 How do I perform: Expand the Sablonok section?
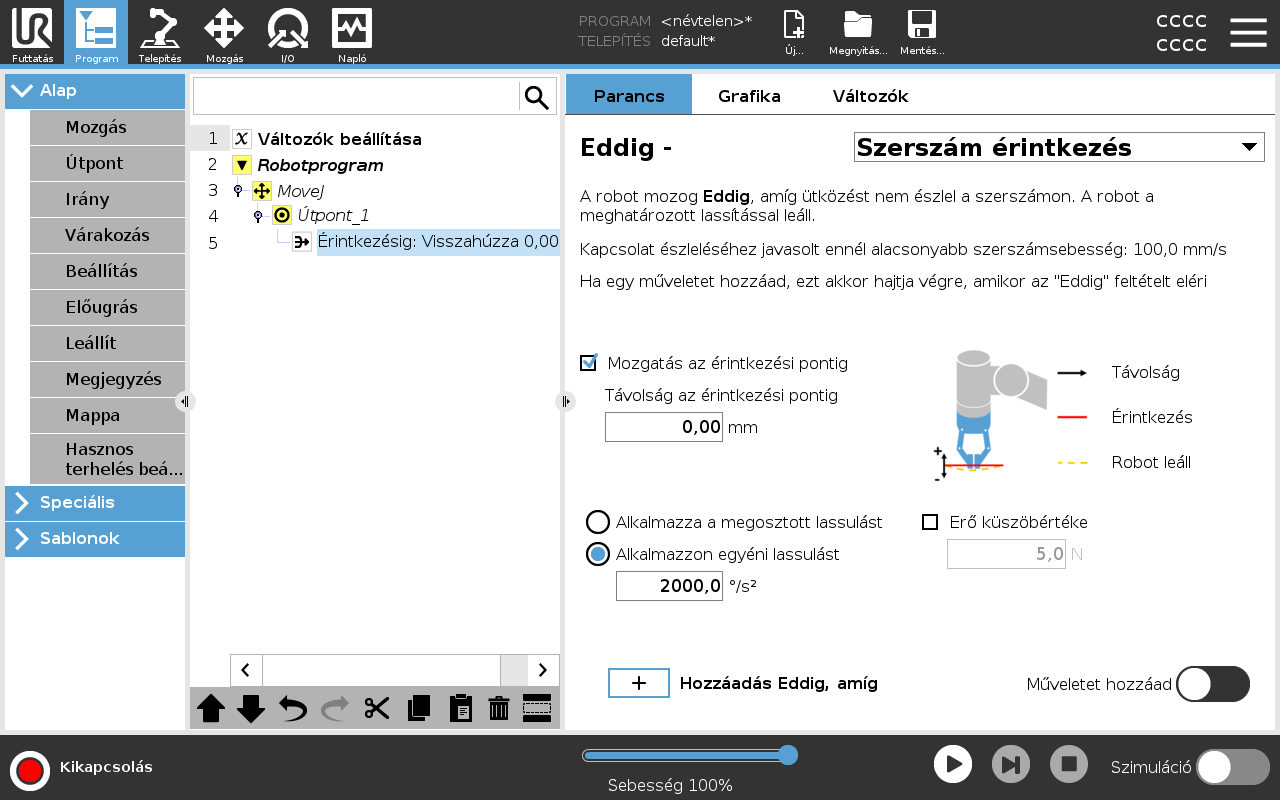click(95, 539)
